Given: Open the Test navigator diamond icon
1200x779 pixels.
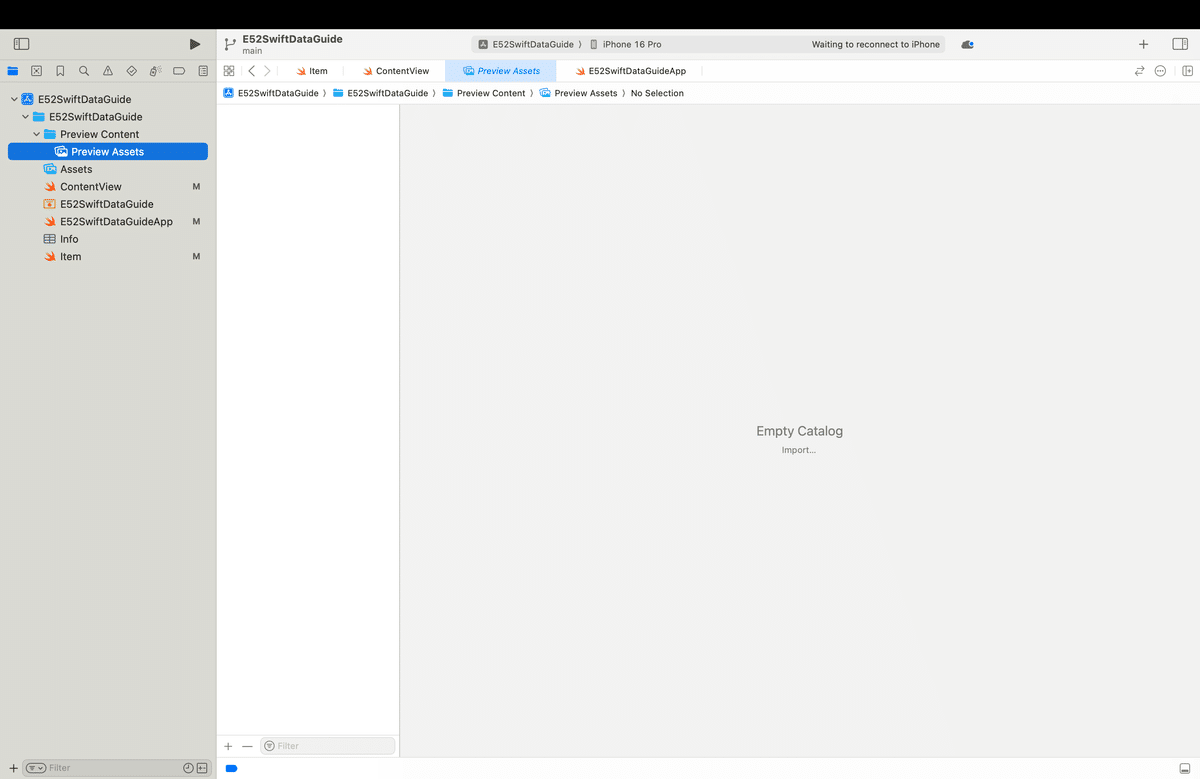Looking at the screenshot, I should [131, 71].
